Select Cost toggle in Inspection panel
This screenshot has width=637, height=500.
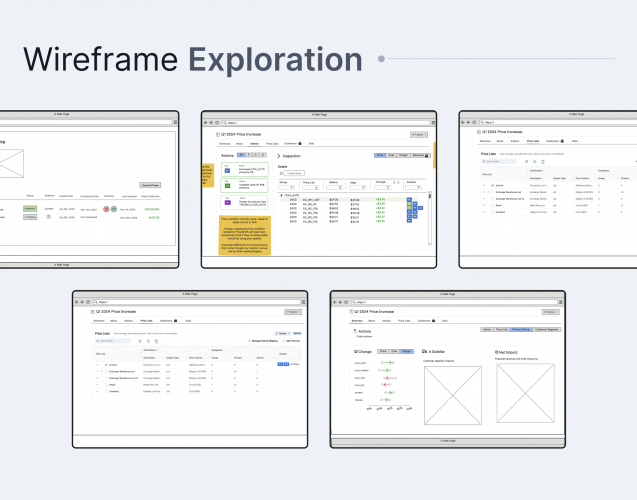click(x=391, y=155)
